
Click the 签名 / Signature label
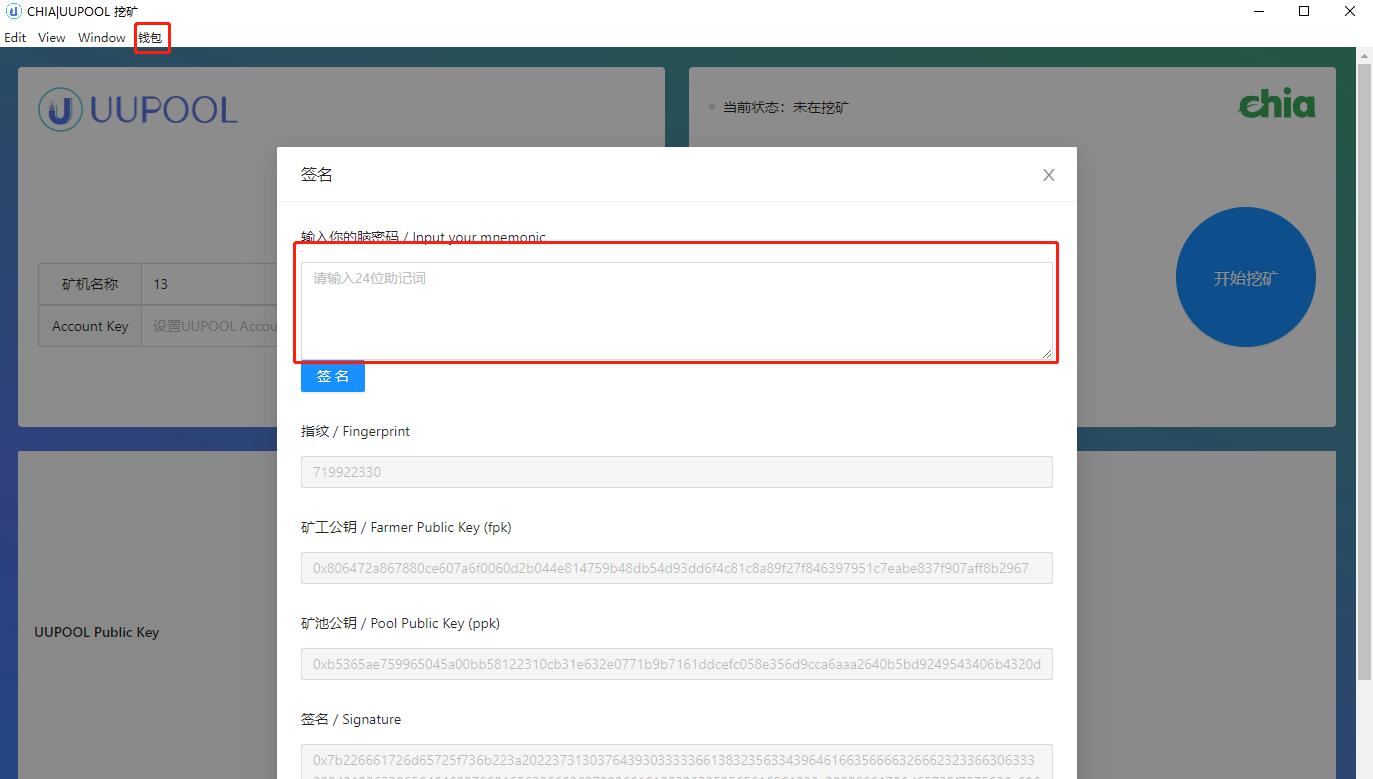coord(351,719)
